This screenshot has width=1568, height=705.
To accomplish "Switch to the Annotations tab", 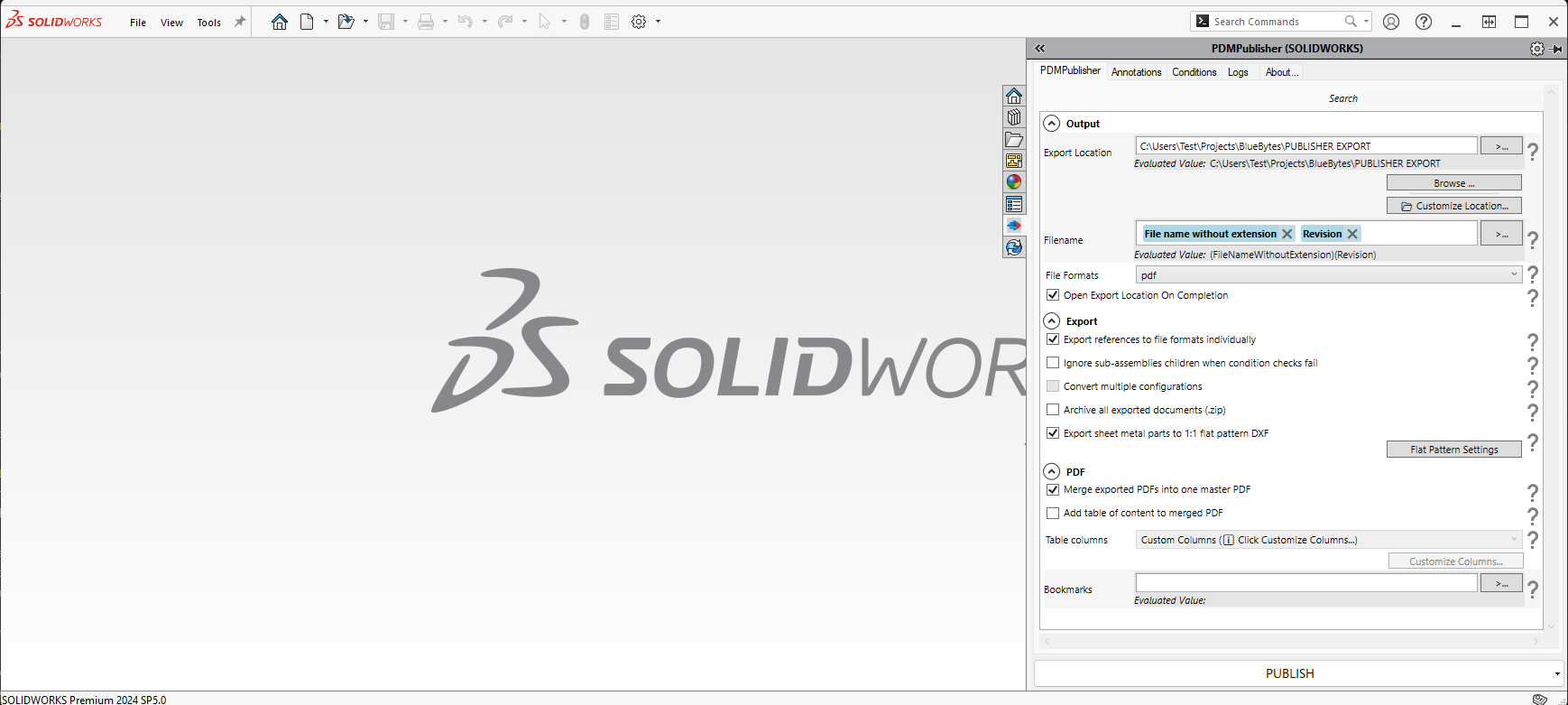I will pyautogui.click(x=1136, y=72).
